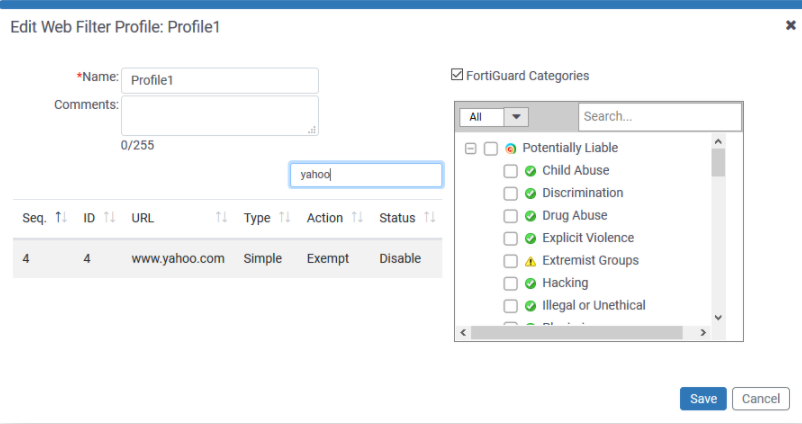
Task: Click the category Search field
Action: tap(659, 117)
